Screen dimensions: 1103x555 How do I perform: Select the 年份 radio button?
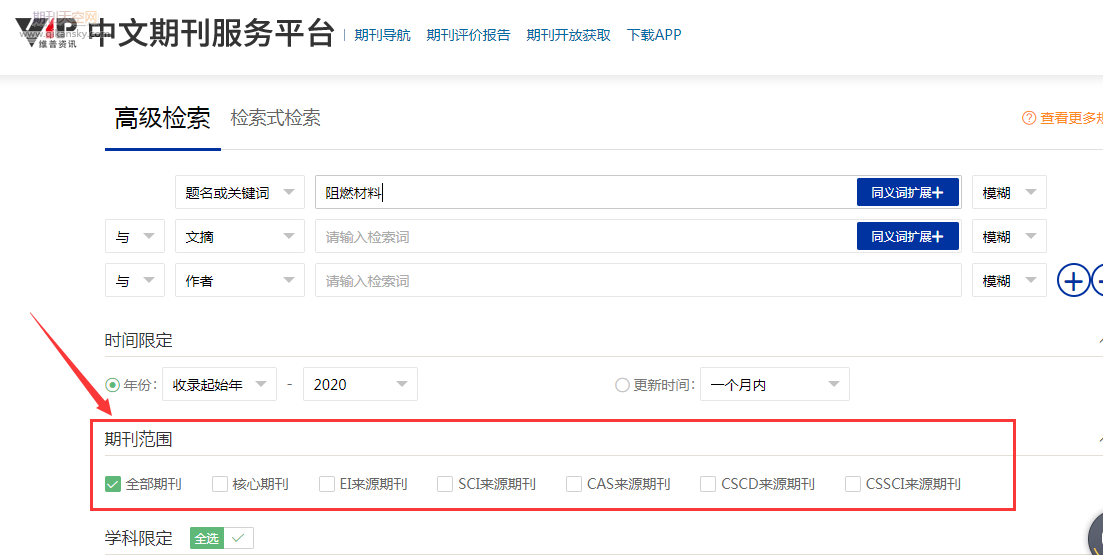click(113, 385)
